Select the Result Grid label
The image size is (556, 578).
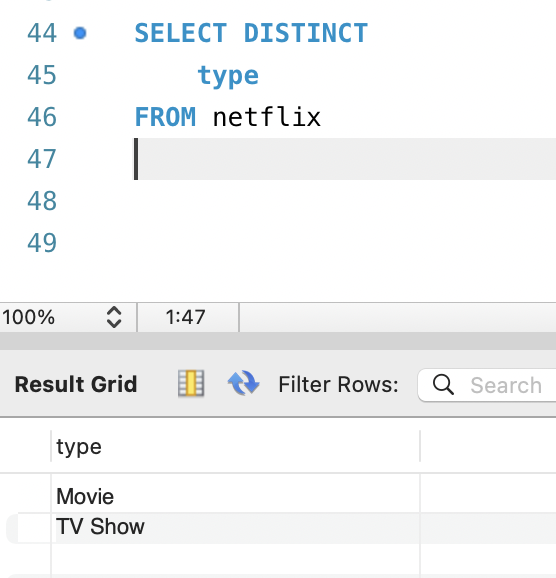pos(76,384)
